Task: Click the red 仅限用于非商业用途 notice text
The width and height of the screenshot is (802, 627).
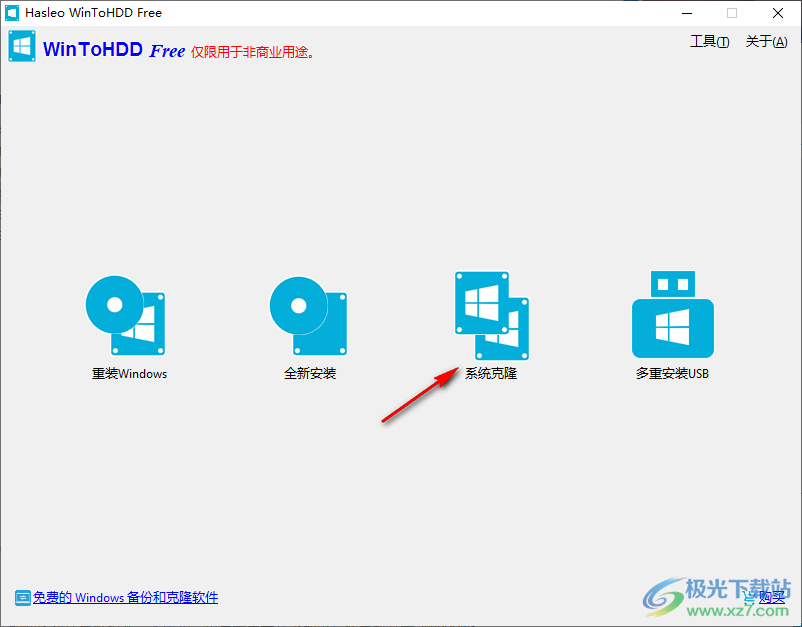Action: point(253,52)
